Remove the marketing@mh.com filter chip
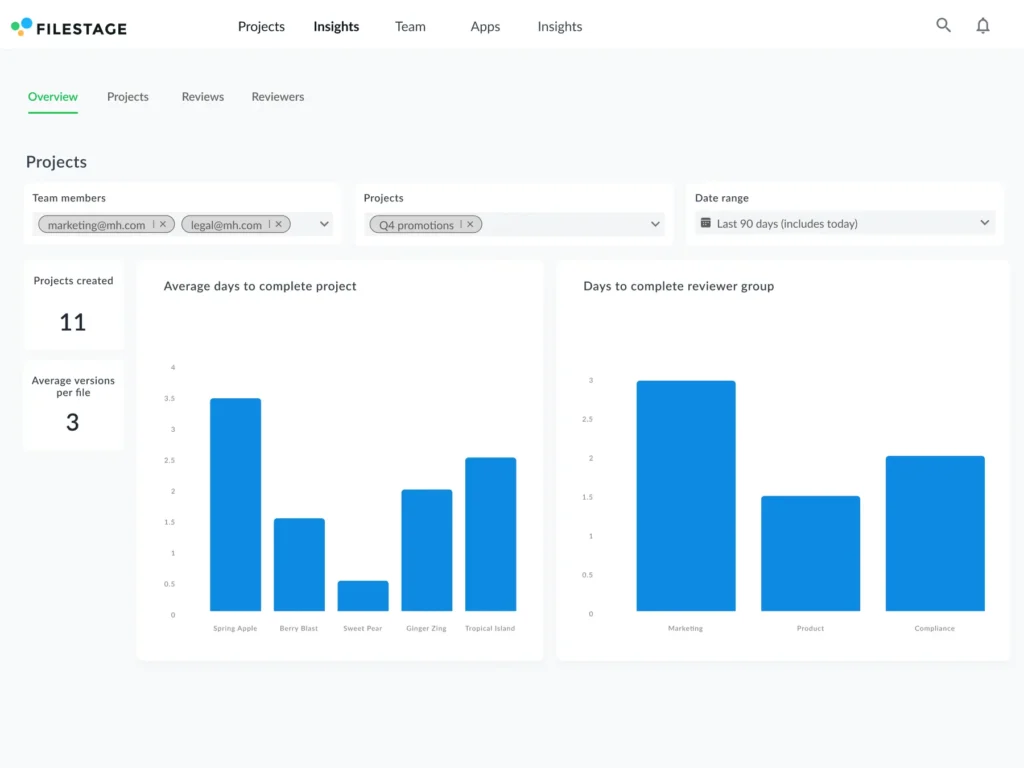Image resolution: width=1024 pixels, height=768 pixels. point(164,224)
